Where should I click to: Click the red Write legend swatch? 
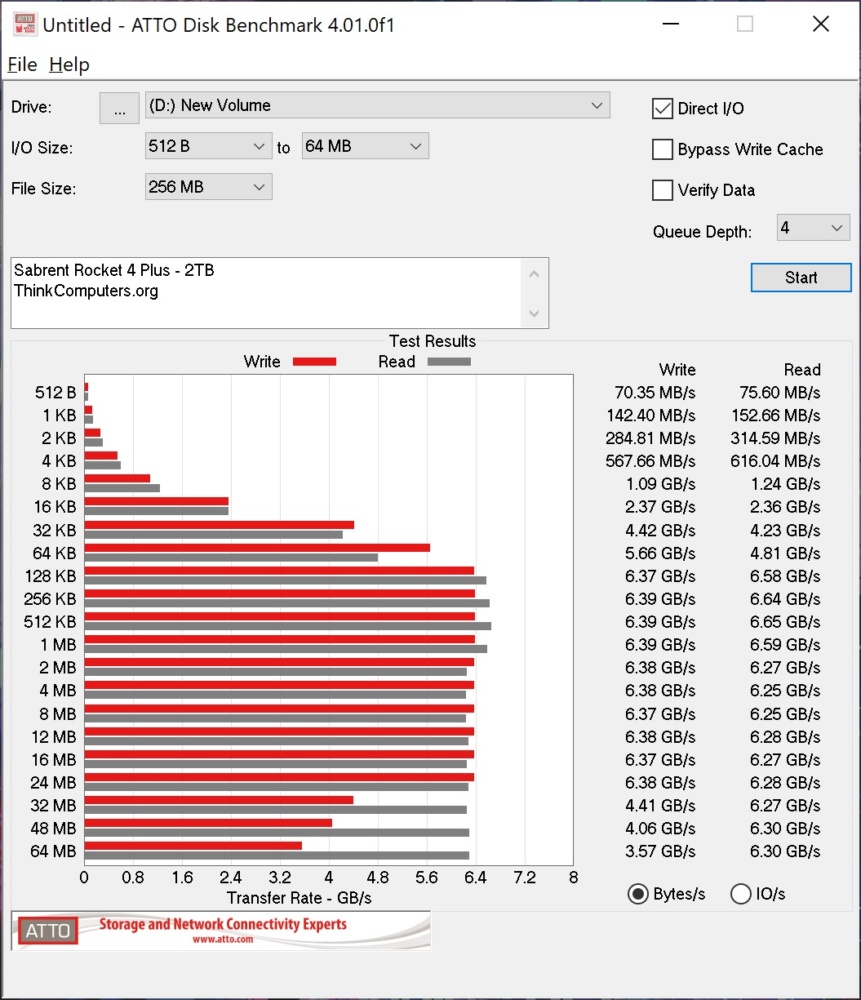click(x=314, y=362)
